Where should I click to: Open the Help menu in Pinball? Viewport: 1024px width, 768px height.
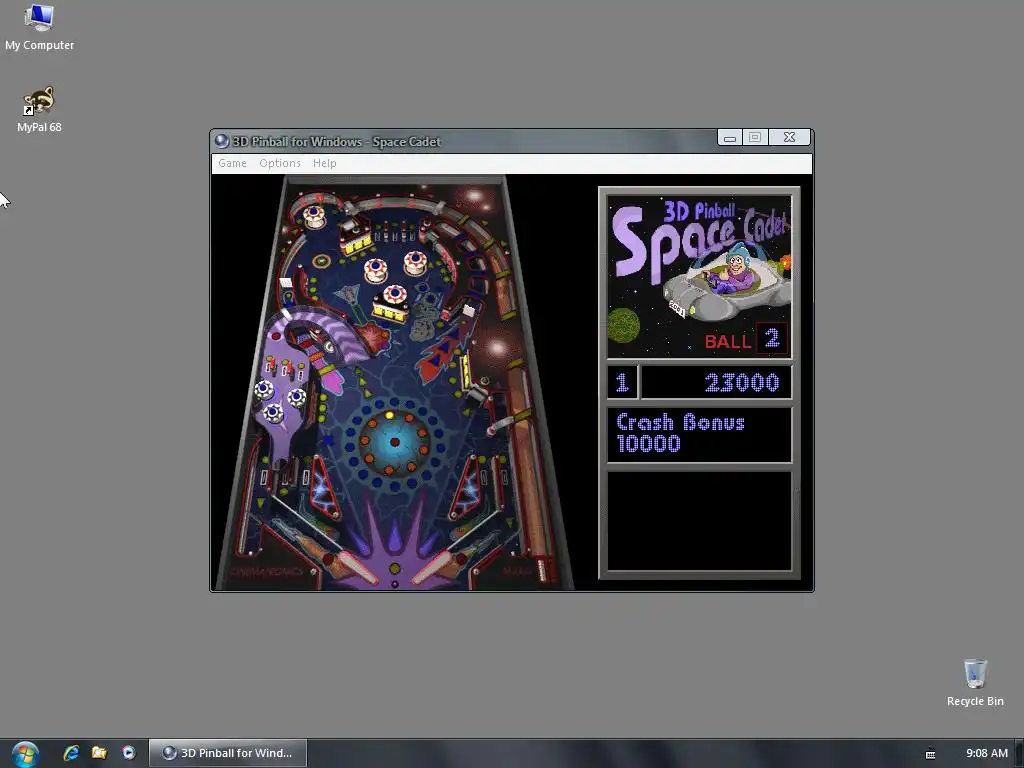[x=325, y=163]
